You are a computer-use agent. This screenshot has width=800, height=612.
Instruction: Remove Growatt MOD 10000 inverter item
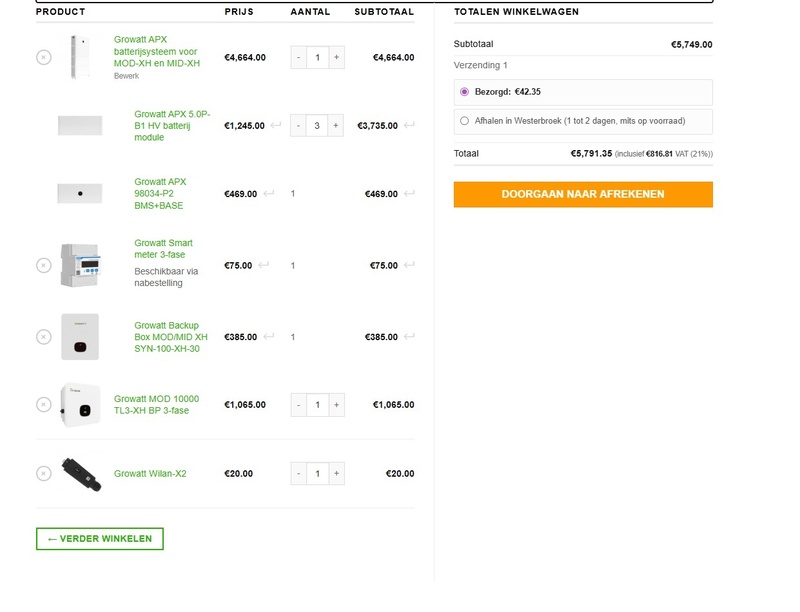[43, 405]
